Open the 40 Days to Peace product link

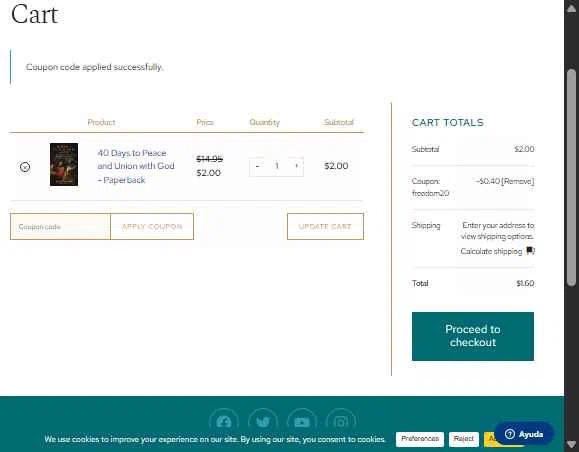[136, 166]
